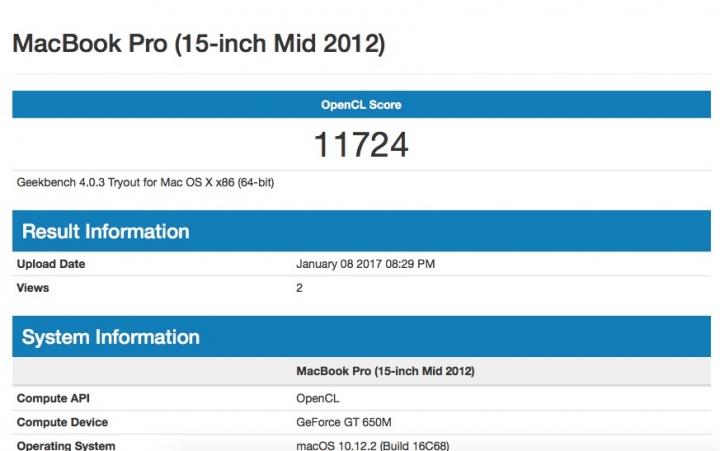Image resolution: width=720 pixels, height=451 pixels.
Task: Select the Views count 2
Action: tap(299, 288)
